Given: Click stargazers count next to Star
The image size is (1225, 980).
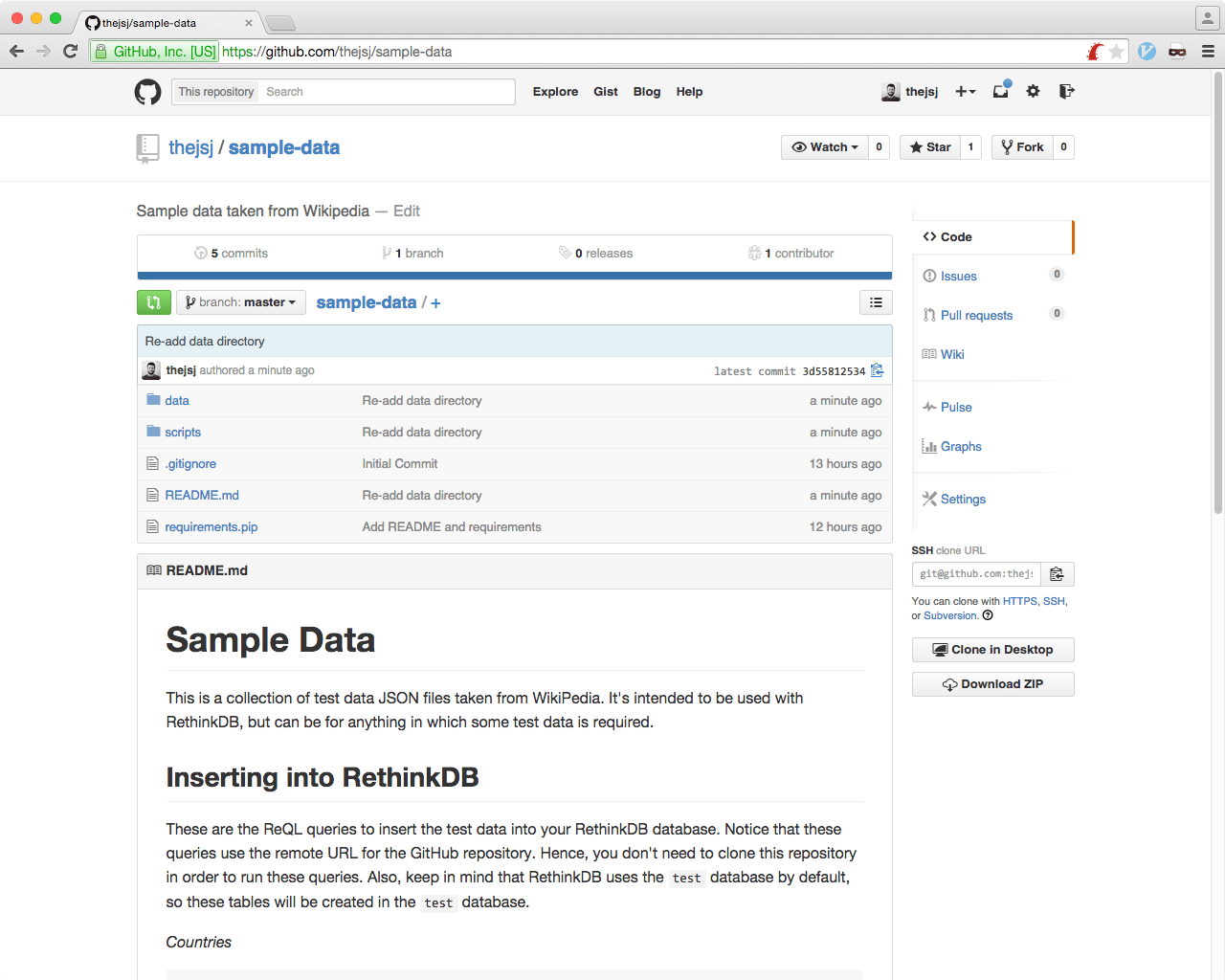Looking at the screenshot, I should [970, 147].
